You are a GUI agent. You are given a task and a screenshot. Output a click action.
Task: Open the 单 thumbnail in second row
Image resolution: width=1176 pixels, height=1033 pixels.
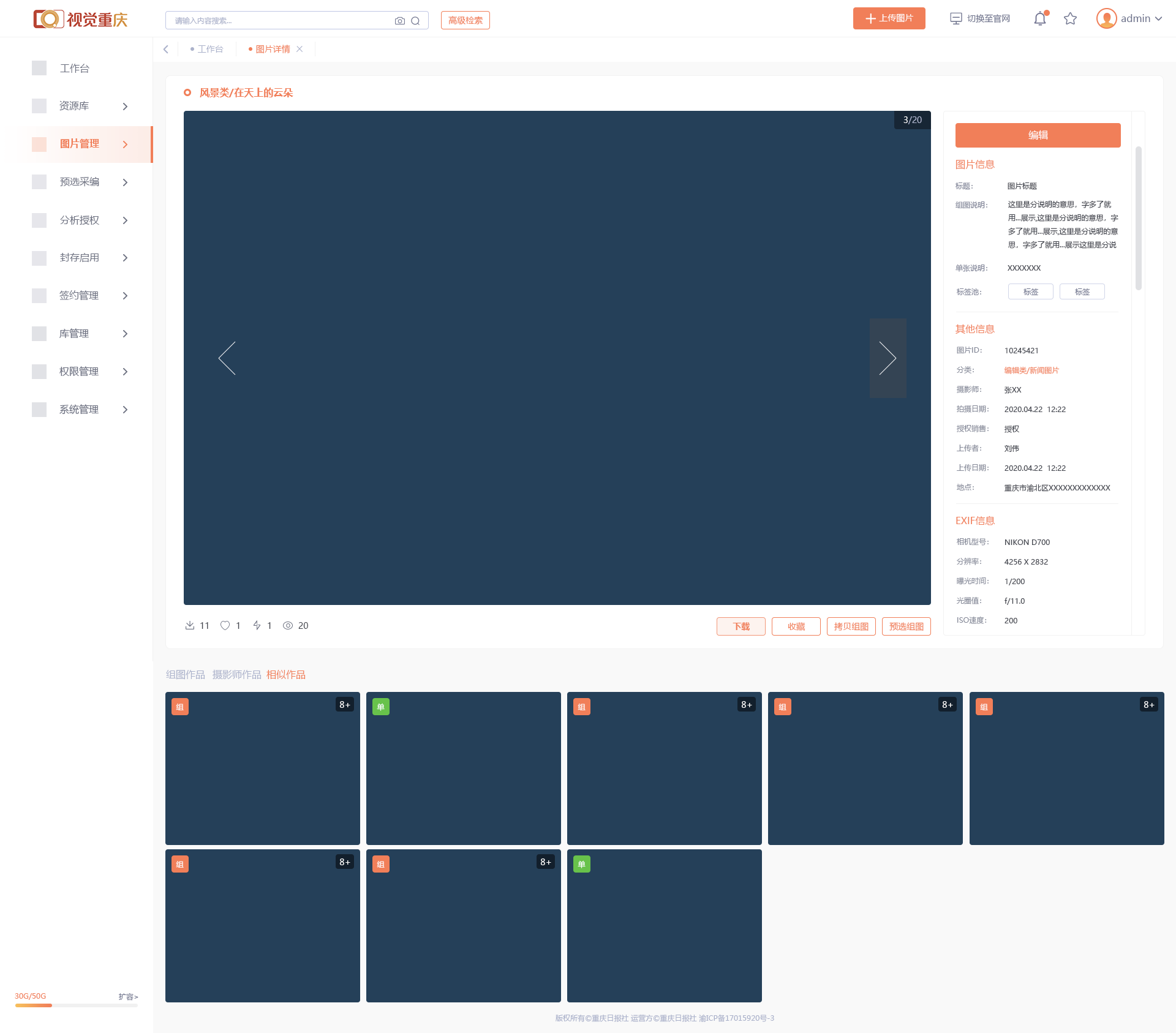(665, 925)
